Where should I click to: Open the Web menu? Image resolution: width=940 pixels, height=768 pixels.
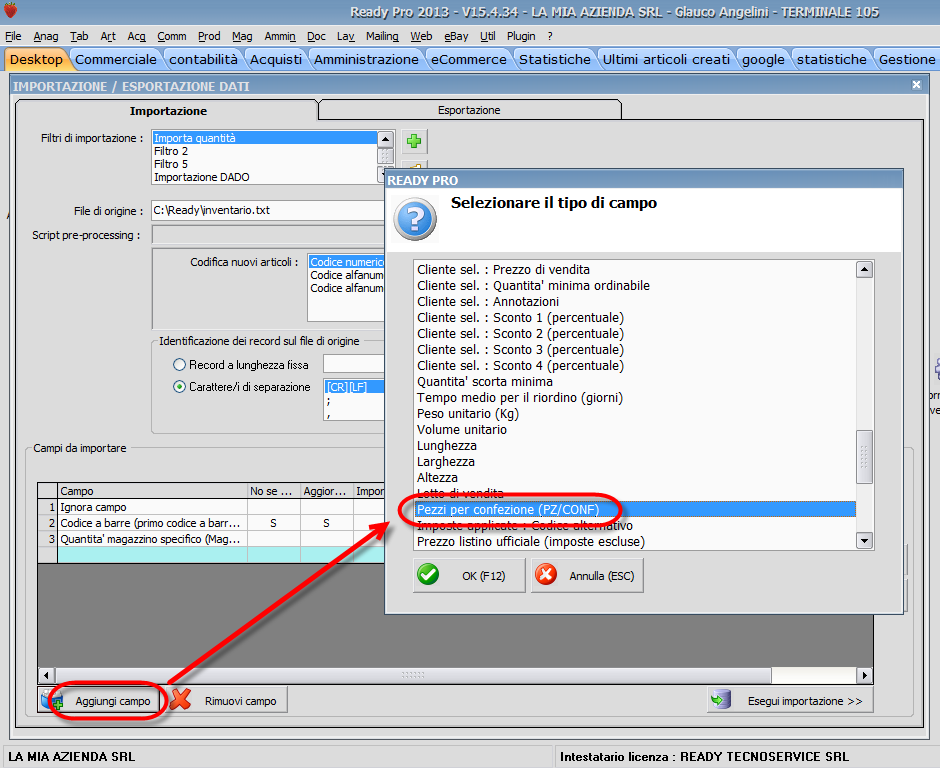click(421, 36)
